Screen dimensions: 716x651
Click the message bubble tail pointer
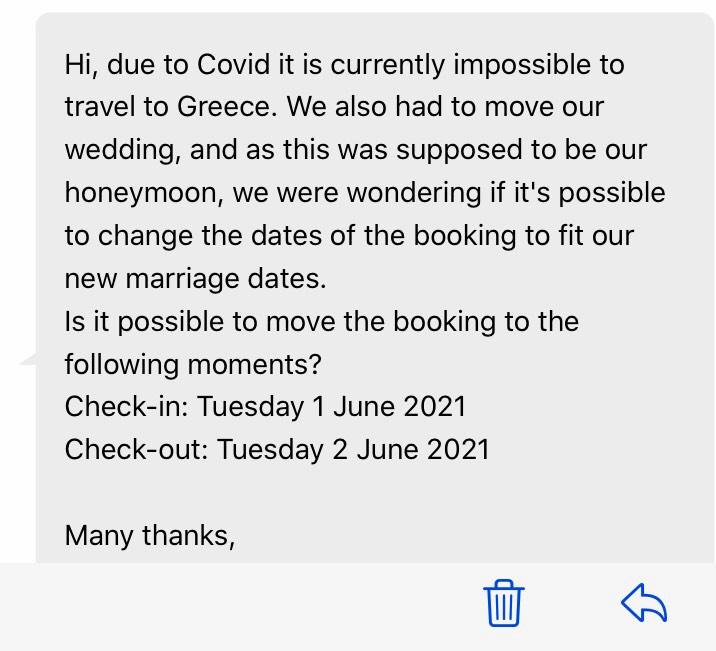(x=28, y=359)
